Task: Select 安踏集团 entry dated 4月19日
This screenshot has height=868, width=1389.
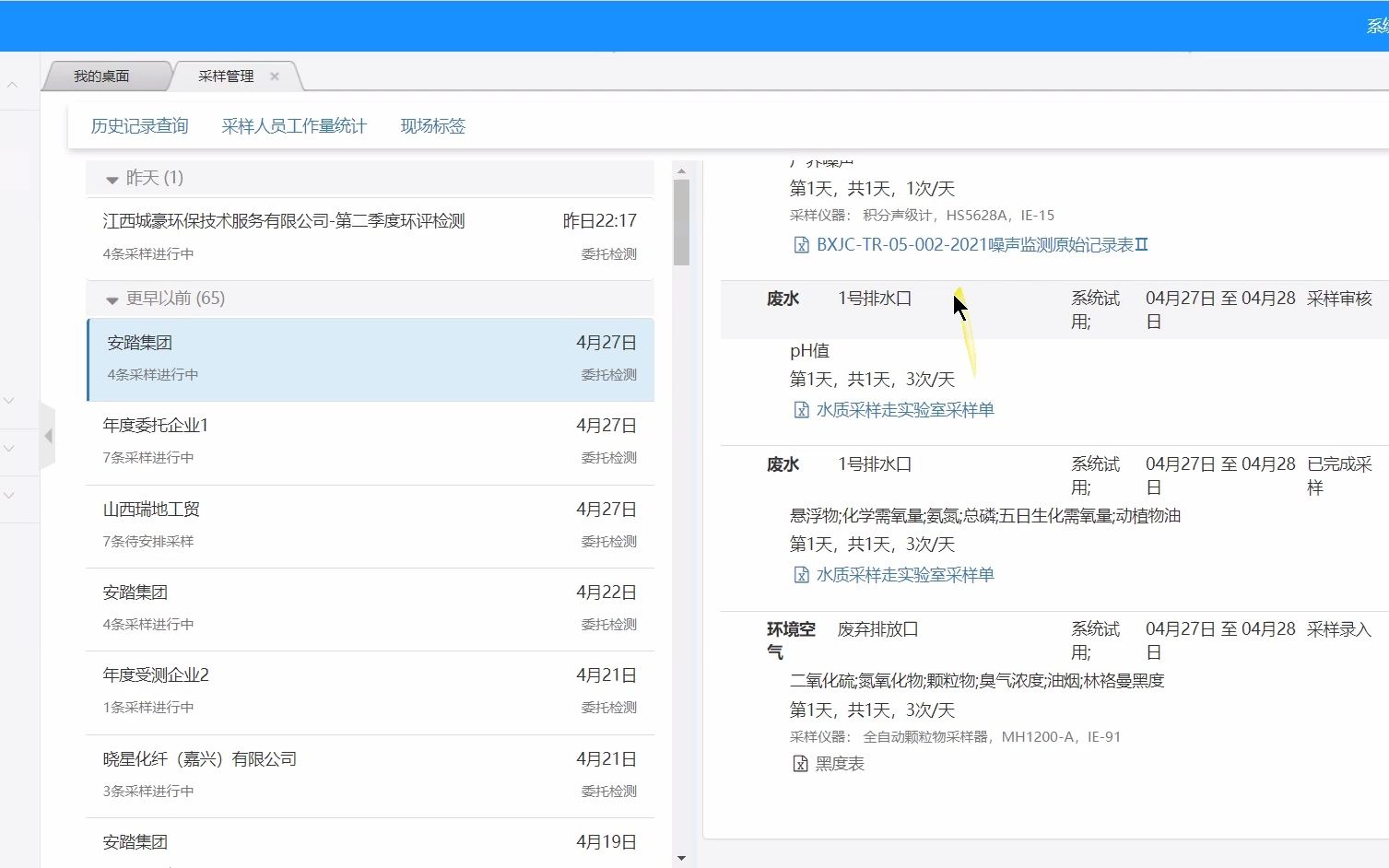Action: (x=370, y=843)
